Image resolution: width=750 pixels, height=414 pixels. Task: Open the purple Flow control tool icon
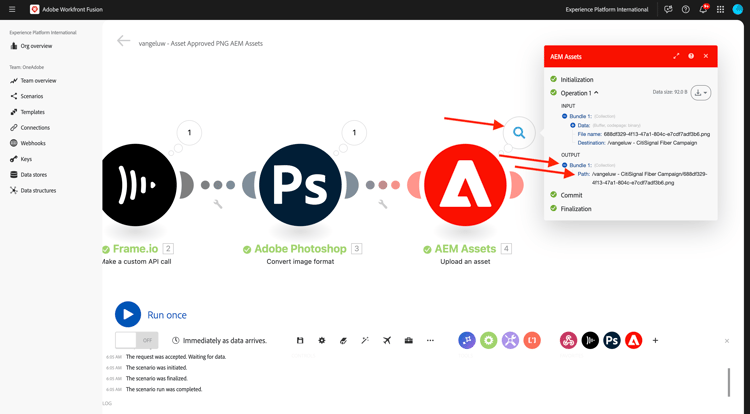coord(467,340)
